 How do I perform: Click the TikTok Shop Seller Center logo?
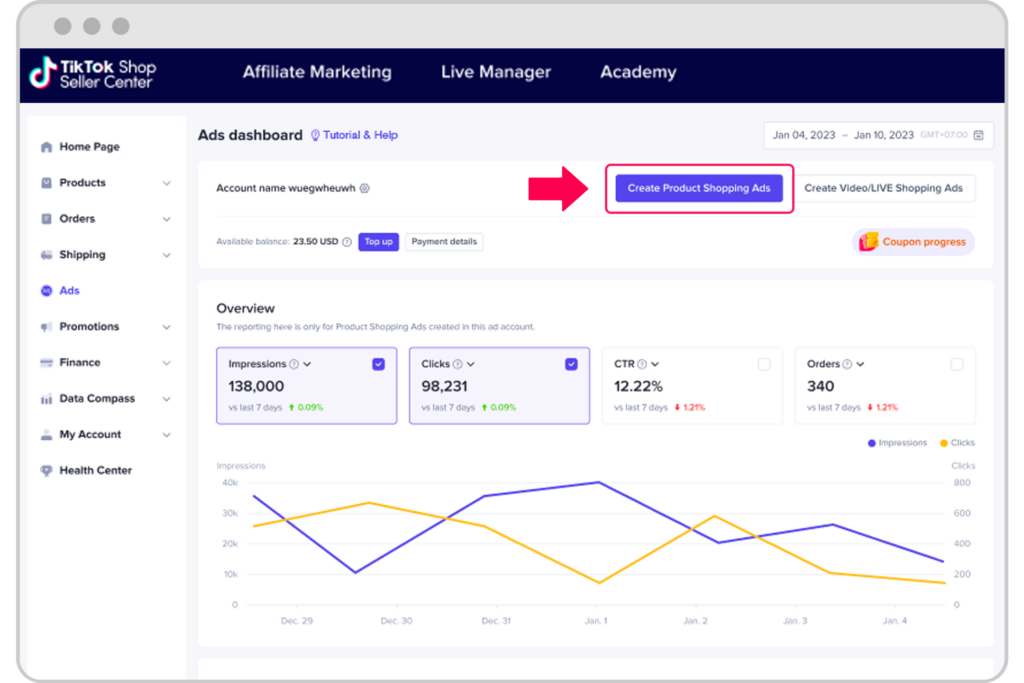(92, 74)
